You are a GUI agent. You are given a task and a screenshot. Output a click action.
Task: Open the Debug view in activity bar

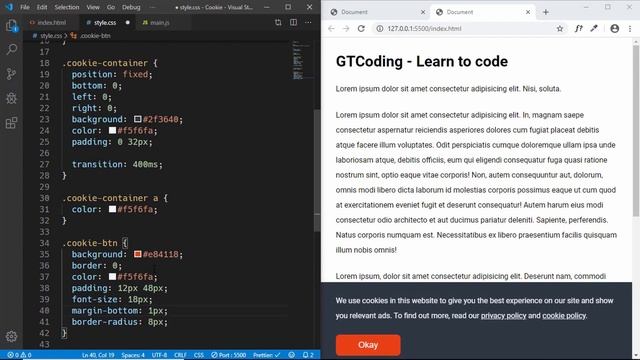click(x=11, y=98)
